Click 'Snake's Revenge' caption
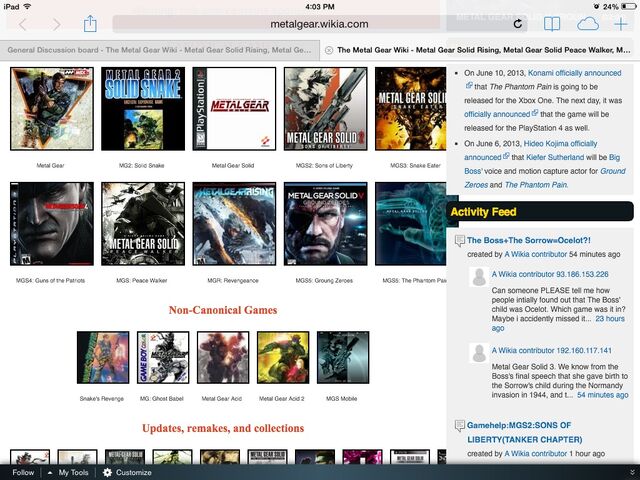 [102, 398]
